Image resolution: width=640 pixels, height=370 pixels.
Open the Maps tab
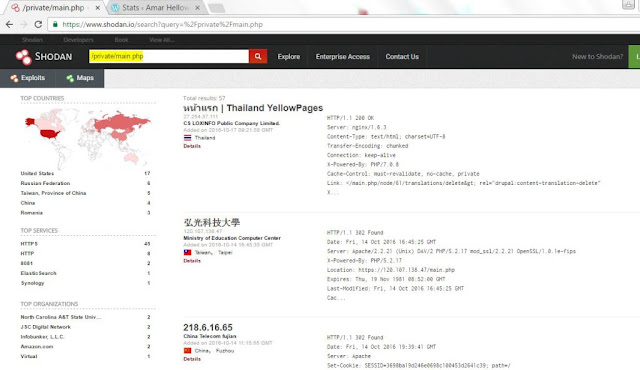point(80,78)
